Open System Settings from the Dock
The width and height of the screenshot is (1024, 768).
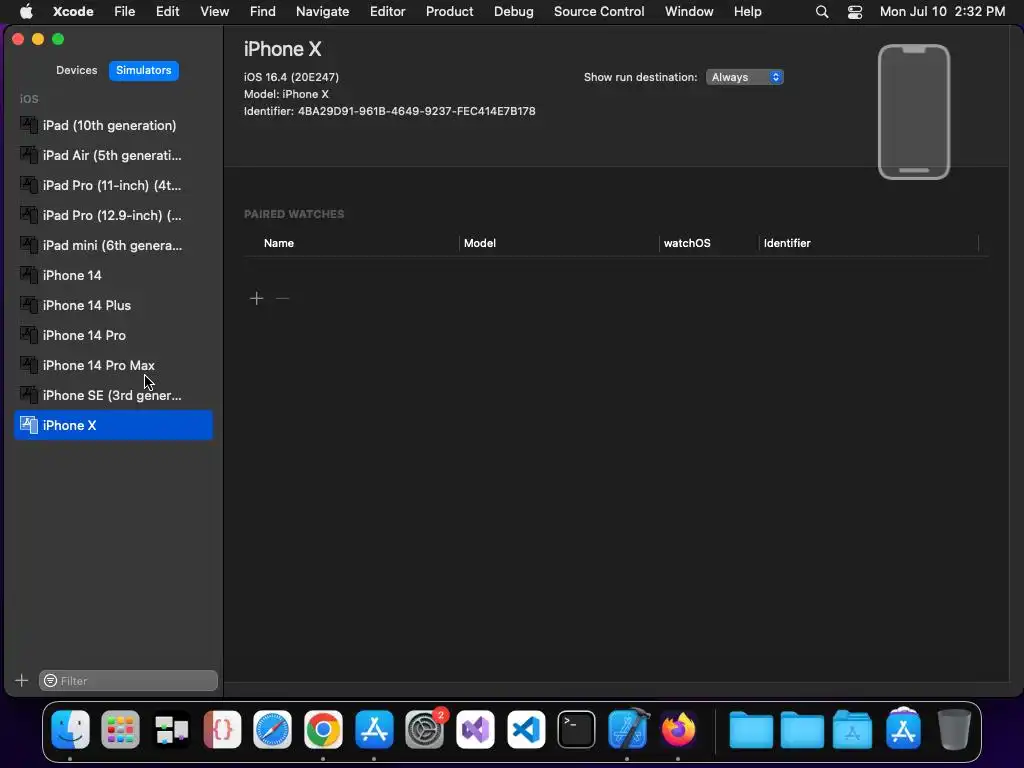(424, 729)
